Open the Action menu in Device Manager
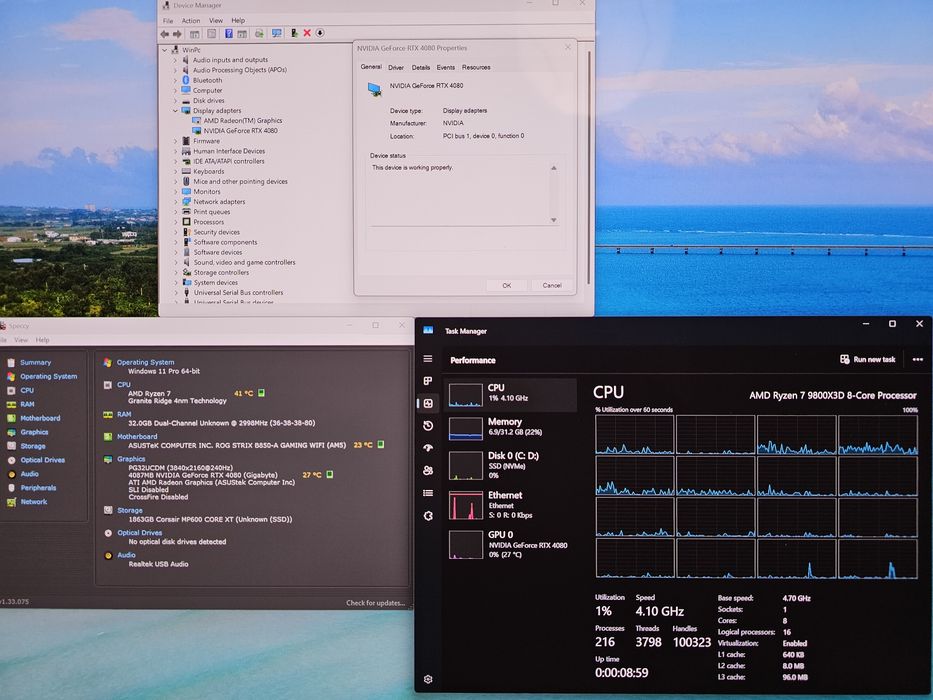Image resolution: width=933 pixels, height=700 pixels. pyautogui.click(x=190, y=21)
